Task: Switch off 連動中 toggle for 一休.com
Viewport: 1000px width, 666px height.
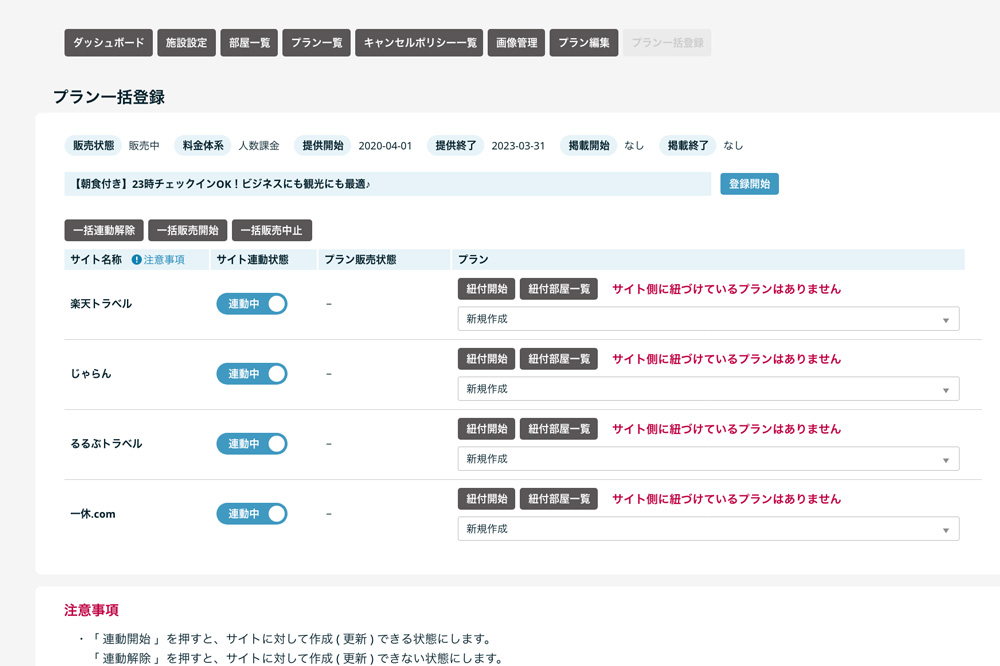Action: pyautogui.click(x=252, y=514)
